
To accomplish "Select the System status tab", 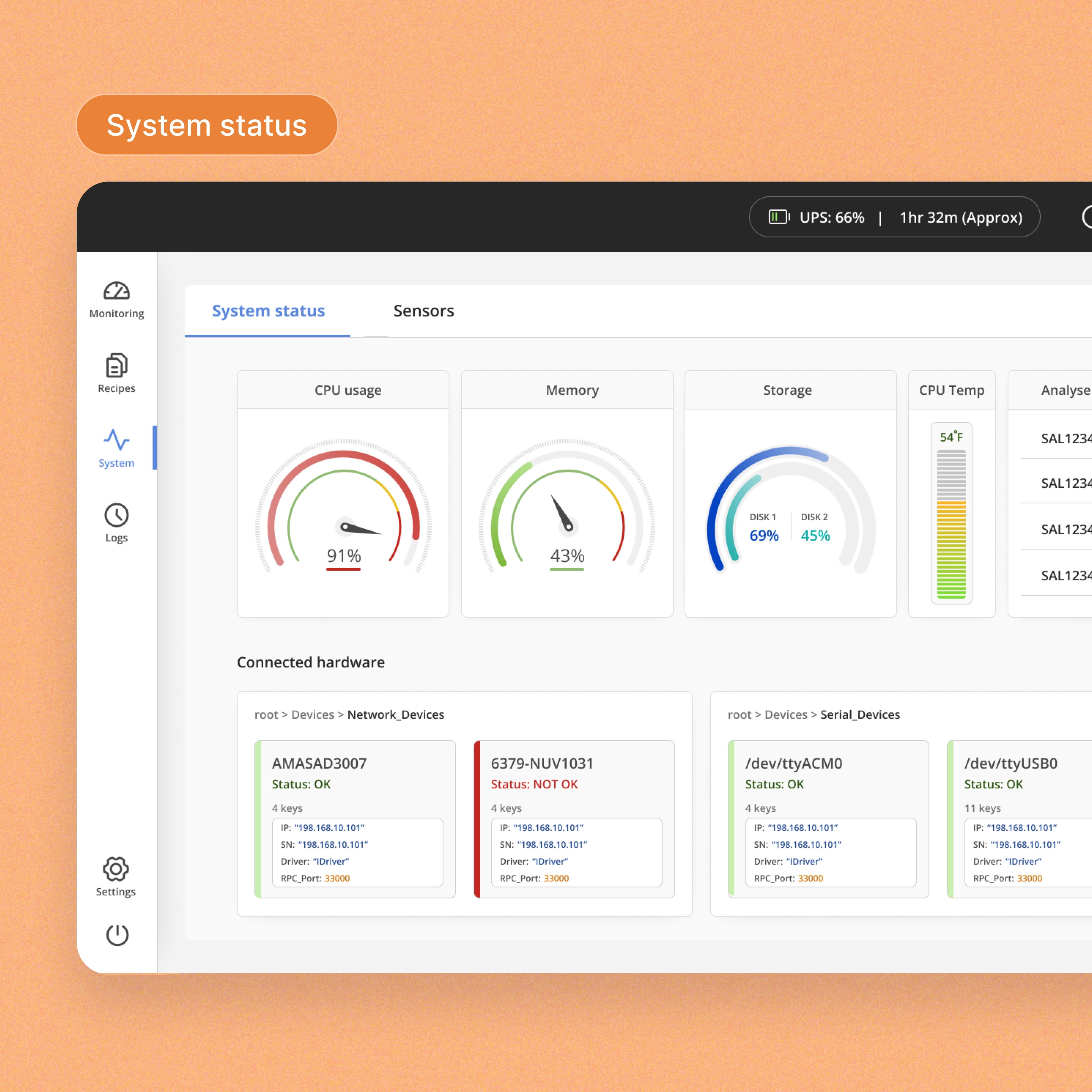I will tap(268, 311).
